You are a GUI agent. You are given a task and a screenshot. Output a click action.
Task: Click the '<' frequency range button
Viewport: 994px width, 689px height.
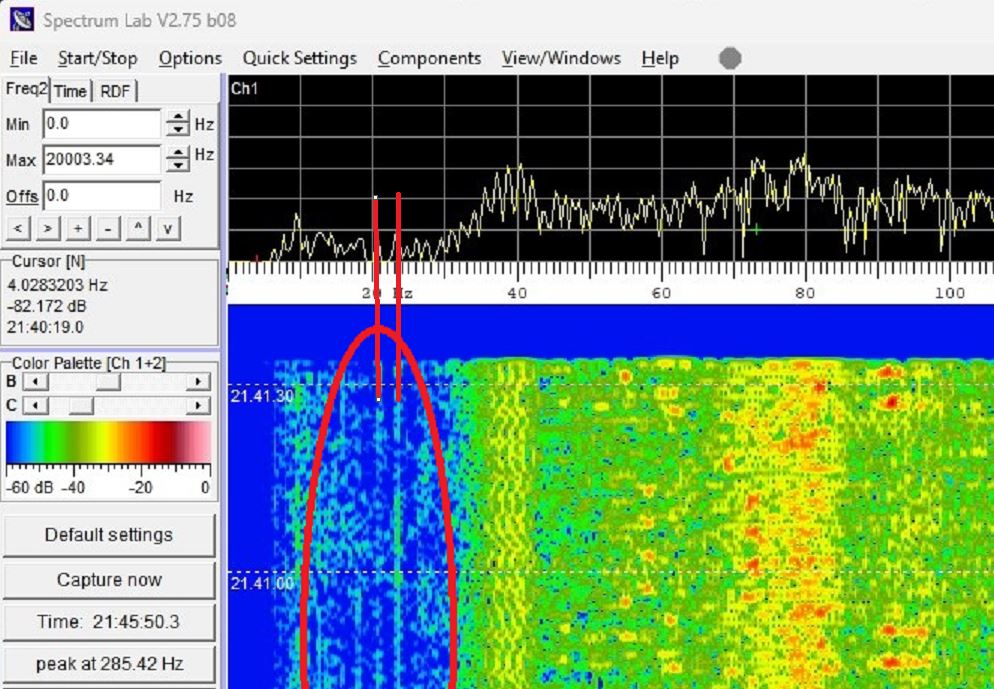(x=18, y=228)
